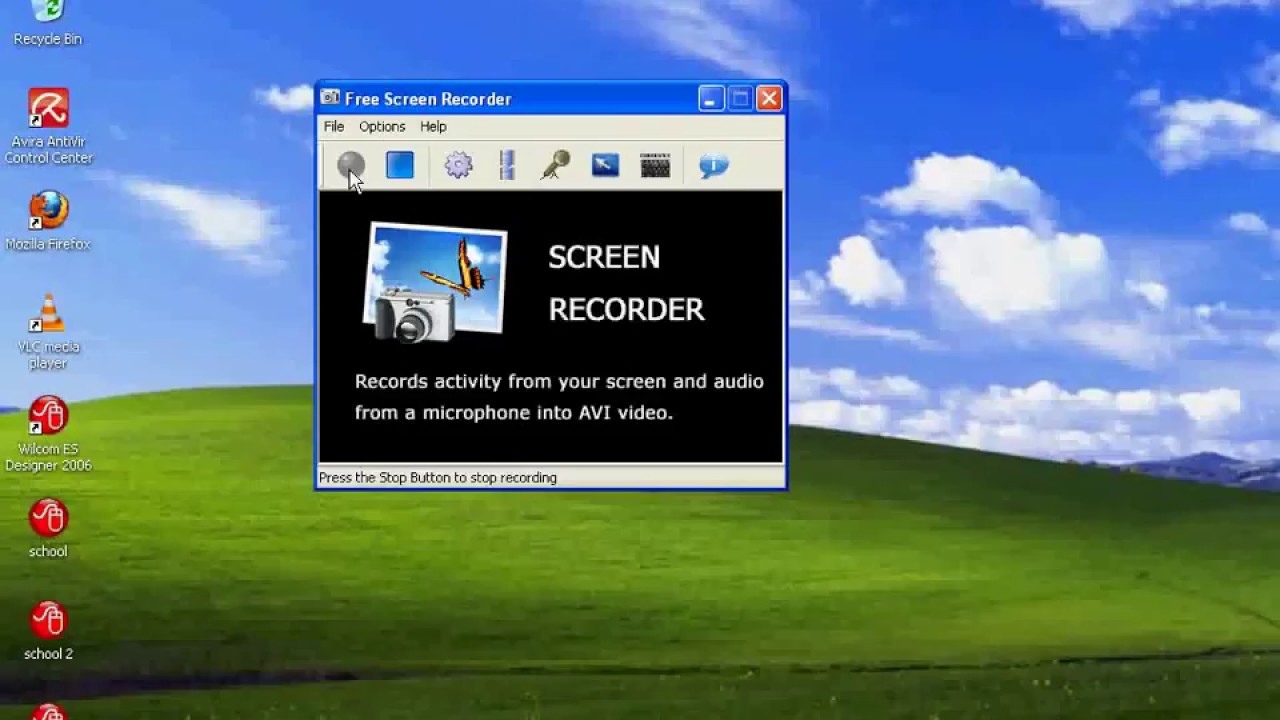Click the Free Screen Recorder title bar icon
The width and height of the screenshot is (1280, 720).
pos(330,98)
